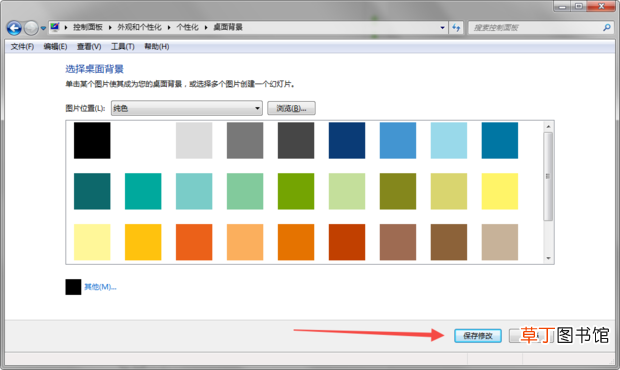Maximize the desktop background window
Image resolution: width=620 pixels, height=370 pixels.
tap(578, 6)
